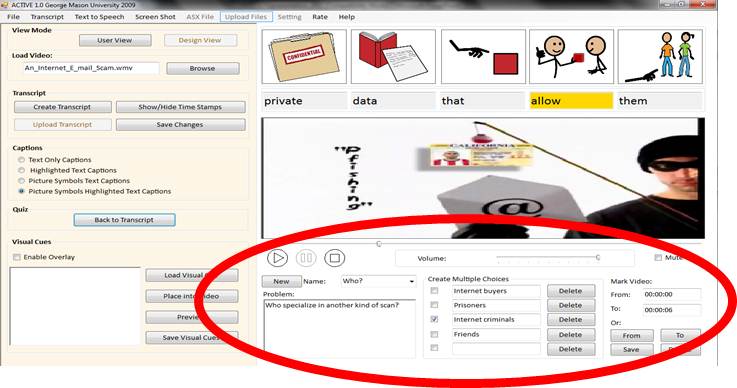Open the Transcript menu
The height and width of the screenshot is (388, 737).
tap(47, 16)
